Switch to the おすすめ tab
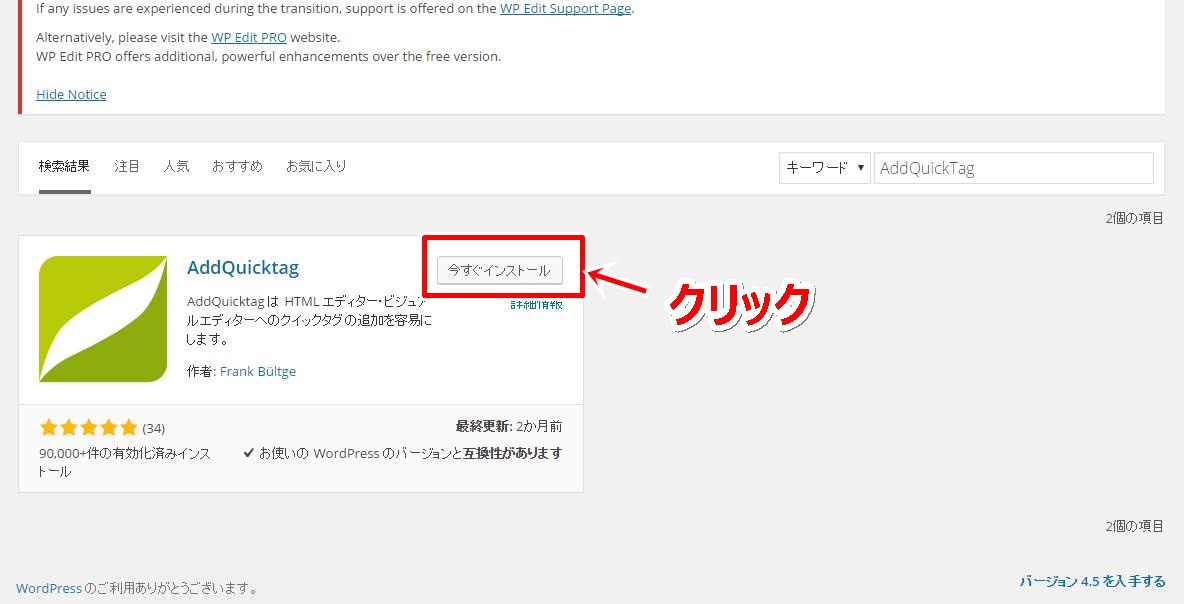Image resolution: width=1184 pixels, height=604 pixels. 237,166
